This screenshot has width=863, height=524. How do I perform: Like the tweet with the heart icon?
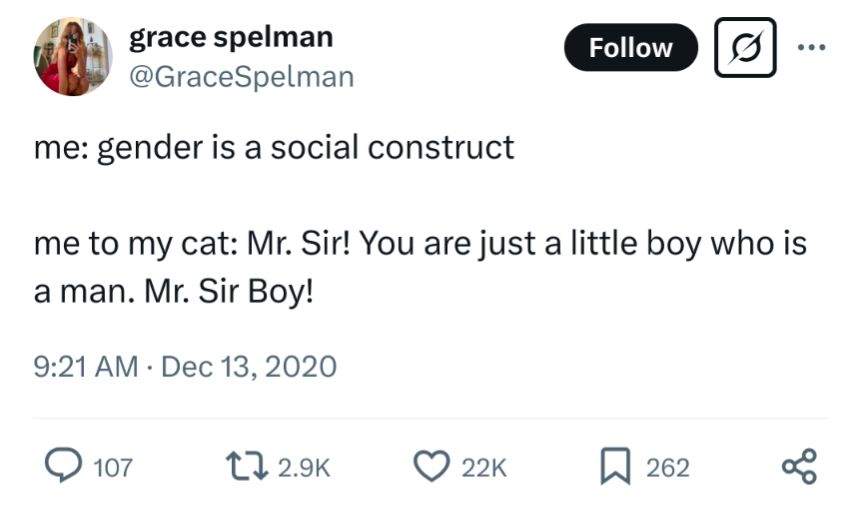click(x=432, y=466)
